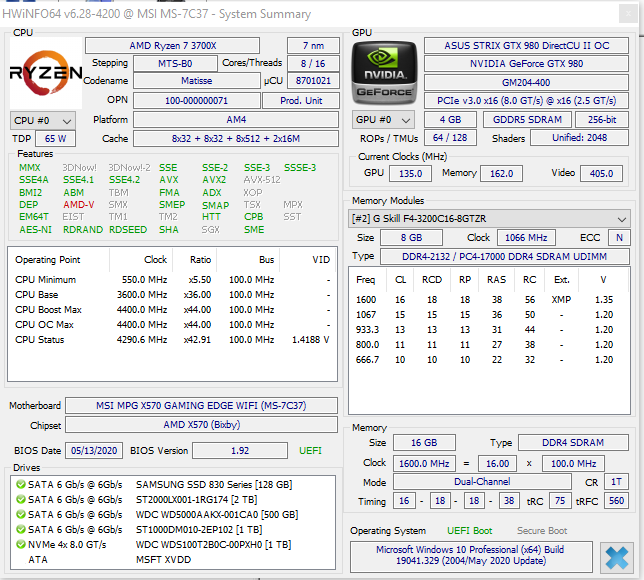
Task: Click the DDR4-2132 / PC4-17000 type field
Action: (504, 256)
